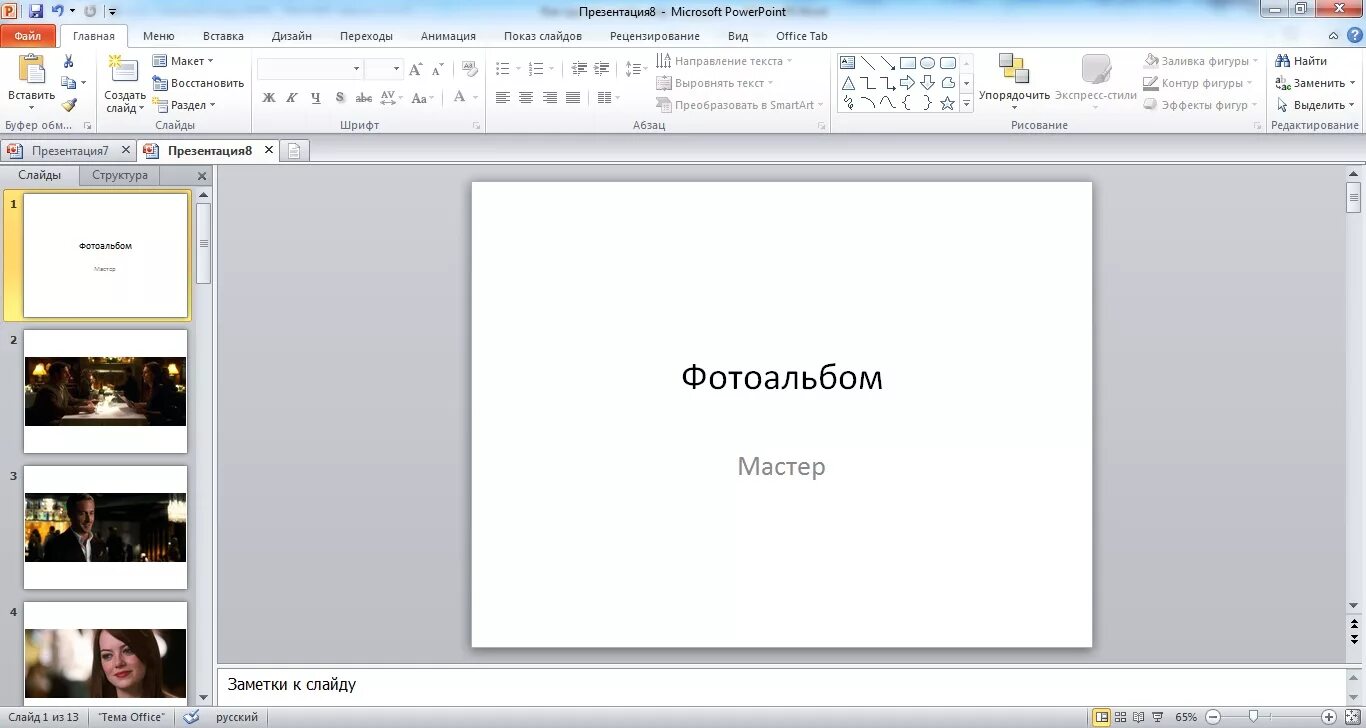Click spell check icon in status bar
The width and height of the screenshot is (1366, 728).
tap(191, 717)
